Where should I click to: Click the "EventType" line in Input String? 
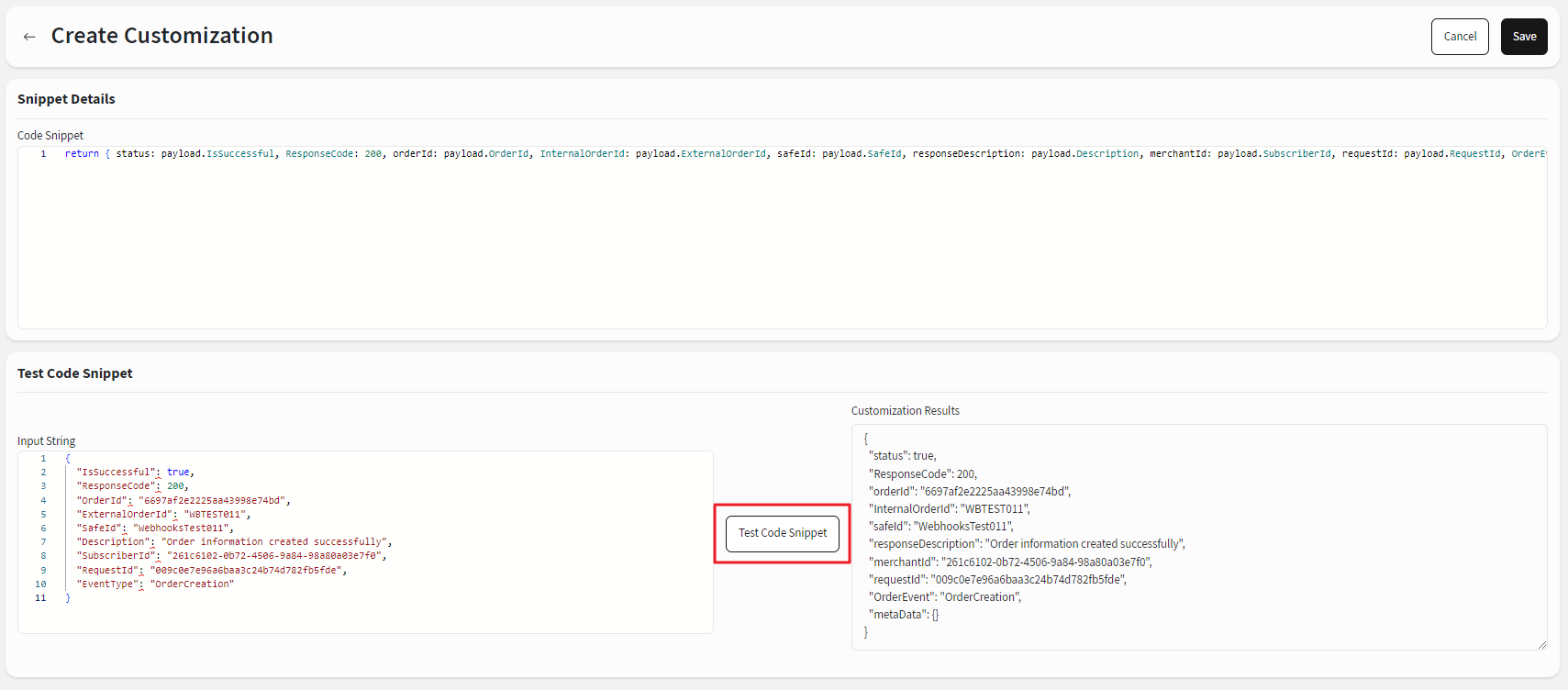154,584
